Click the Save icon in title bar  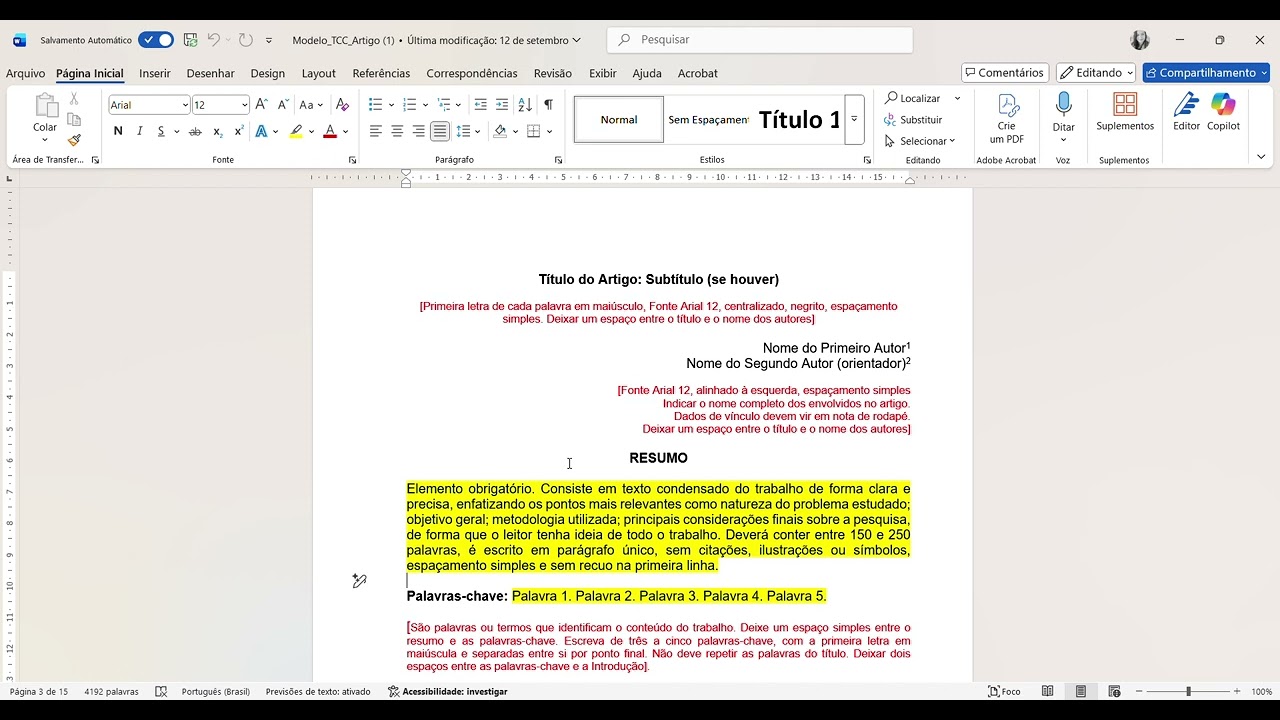tap(190, 40)
